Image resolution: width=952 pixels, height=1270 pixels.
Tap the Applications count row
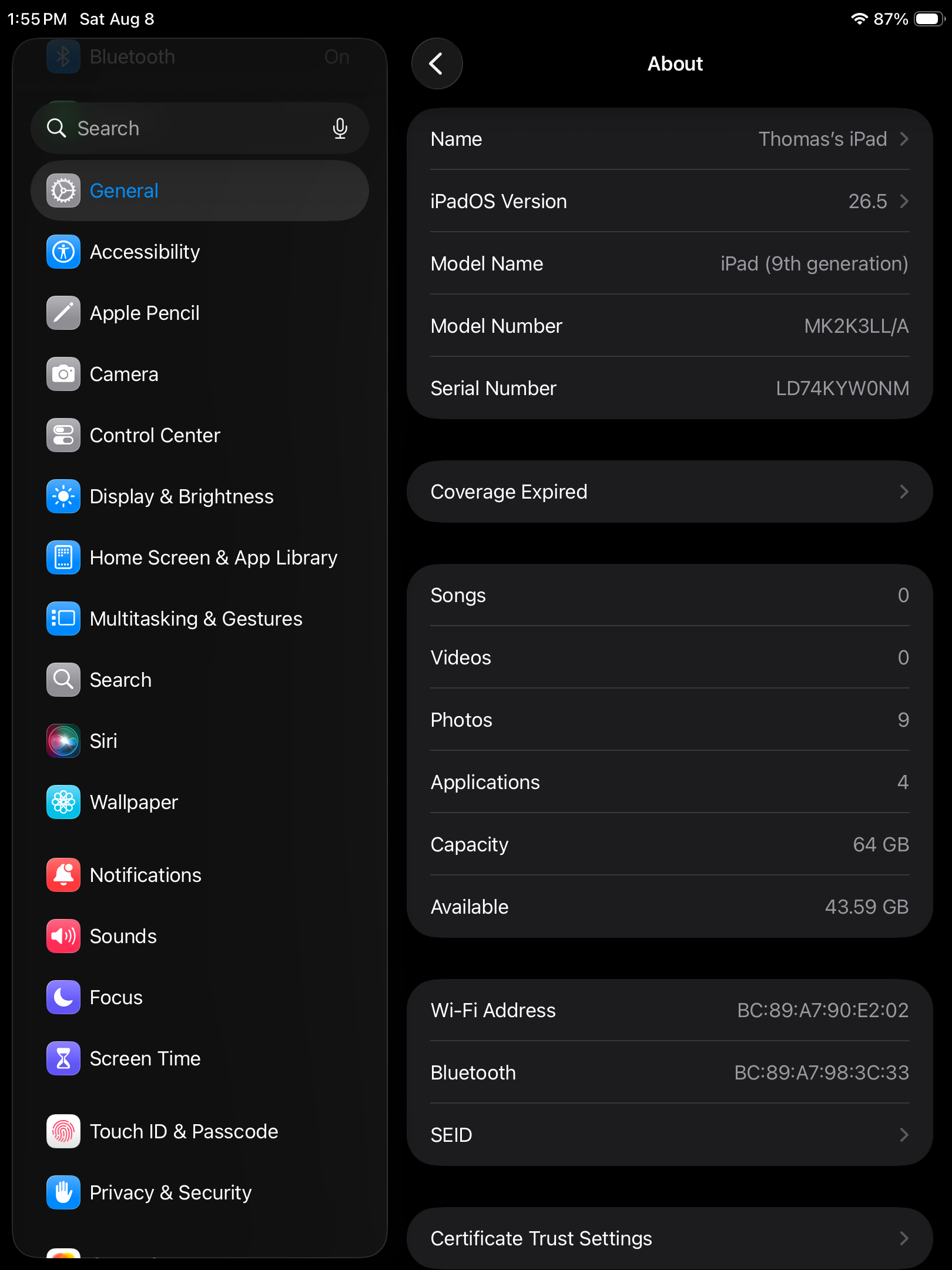(x=670, y=782)
